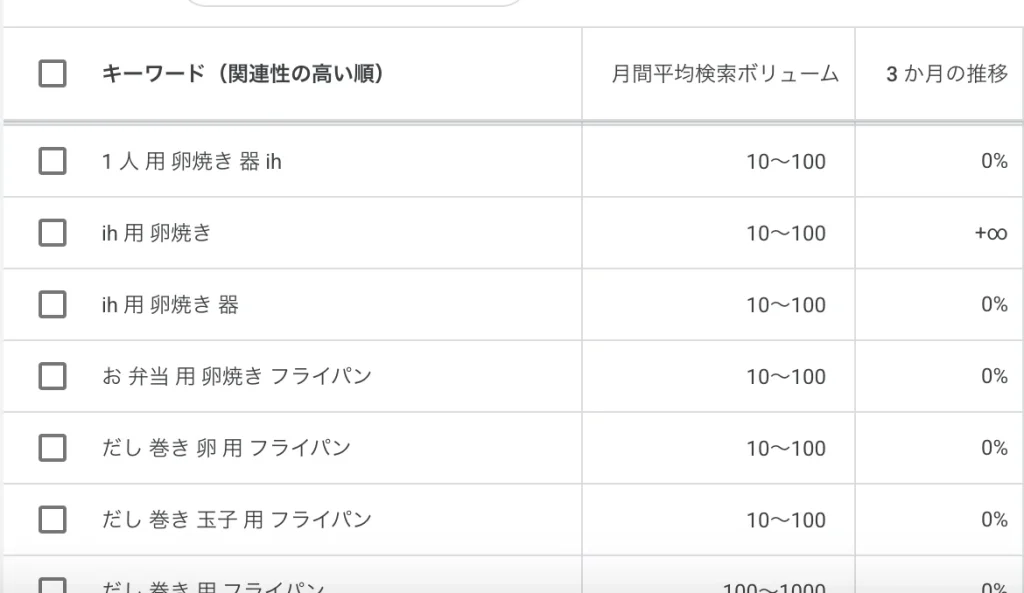
Task: Select the だし 巻き 卵 用 フライパン checkbox
Action: [52, 448]
